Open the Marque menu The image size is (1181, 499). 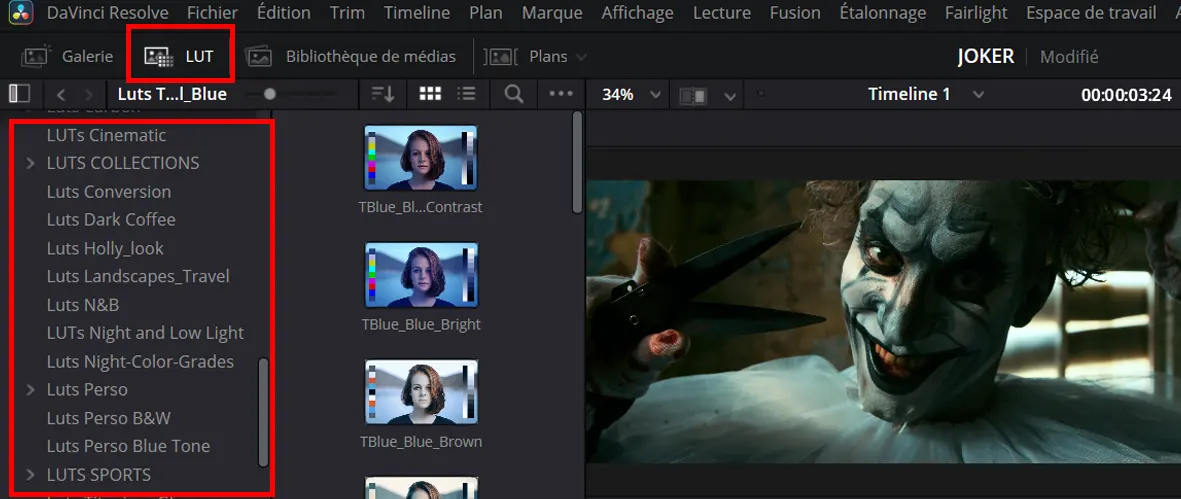point(552,13)
